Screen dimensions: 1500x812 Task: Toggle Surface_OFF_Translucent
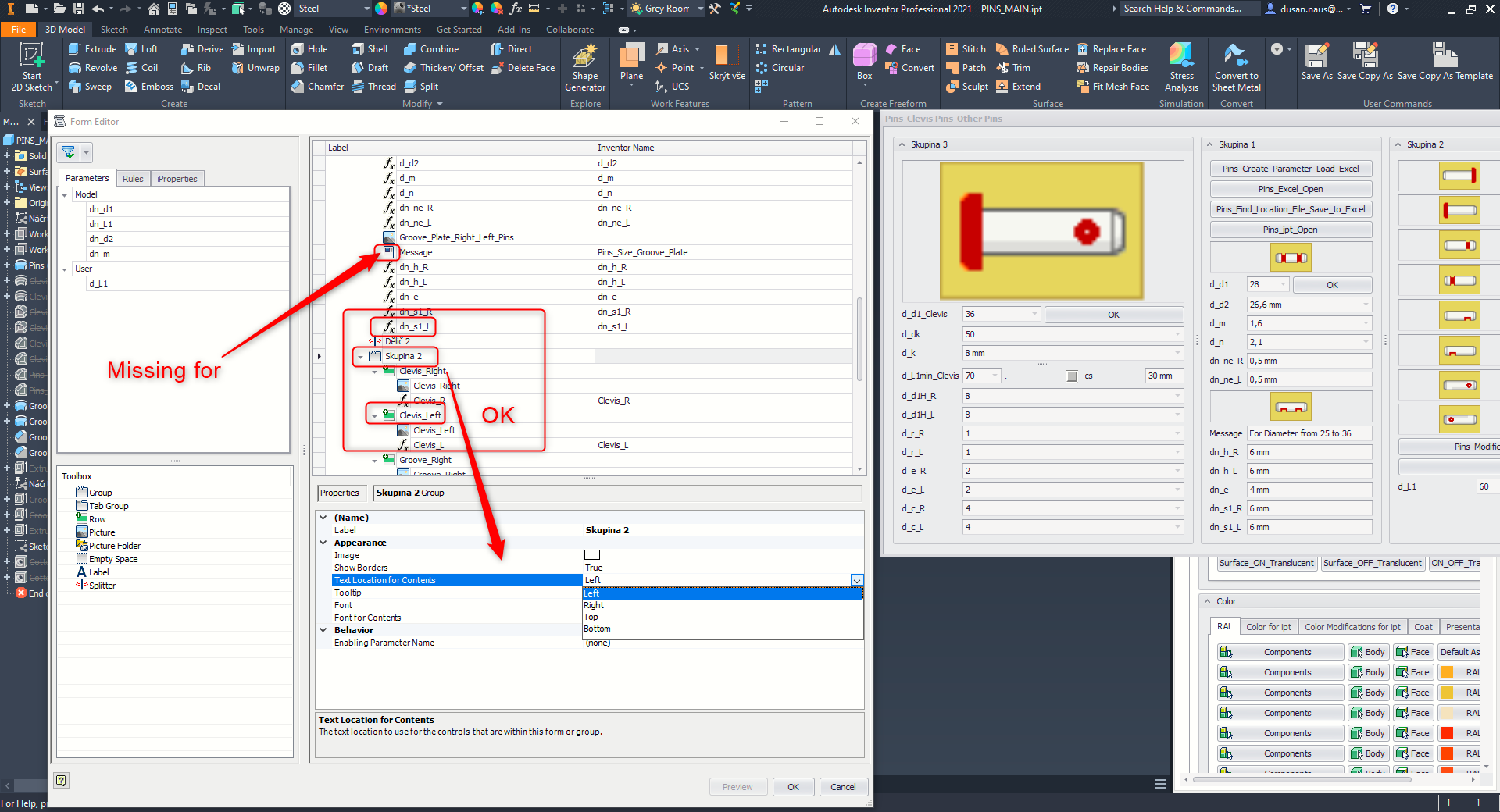pyautogui.click(x=1373, y=563)
